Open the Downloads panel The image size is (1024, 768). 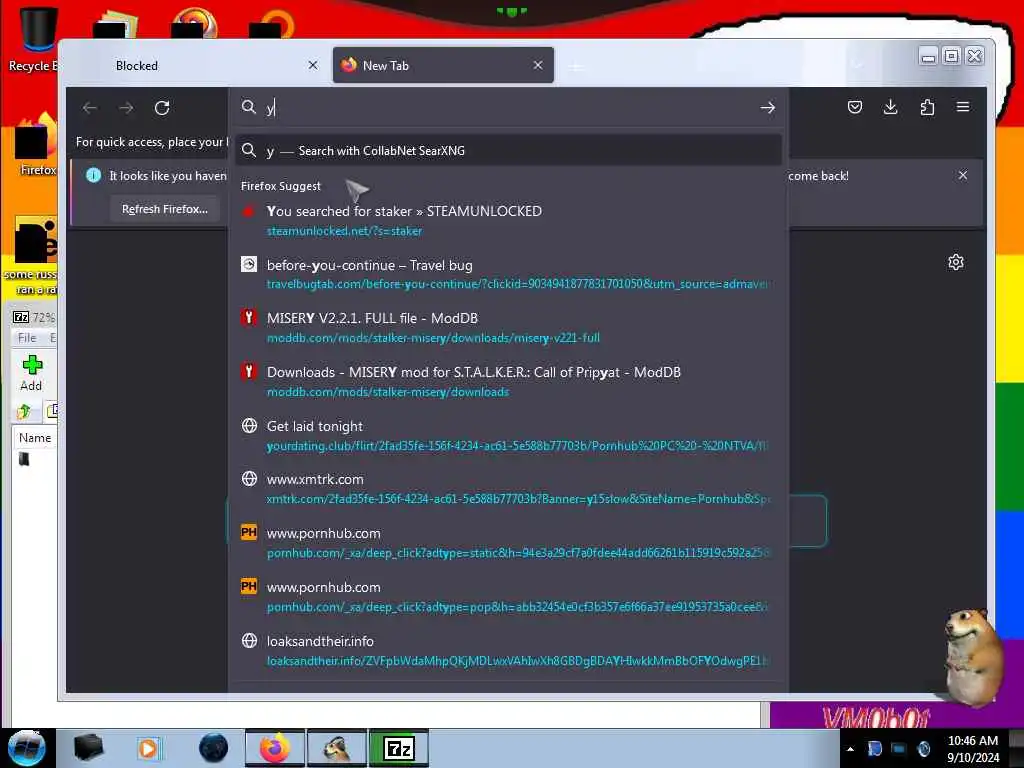tap(890, 107)
